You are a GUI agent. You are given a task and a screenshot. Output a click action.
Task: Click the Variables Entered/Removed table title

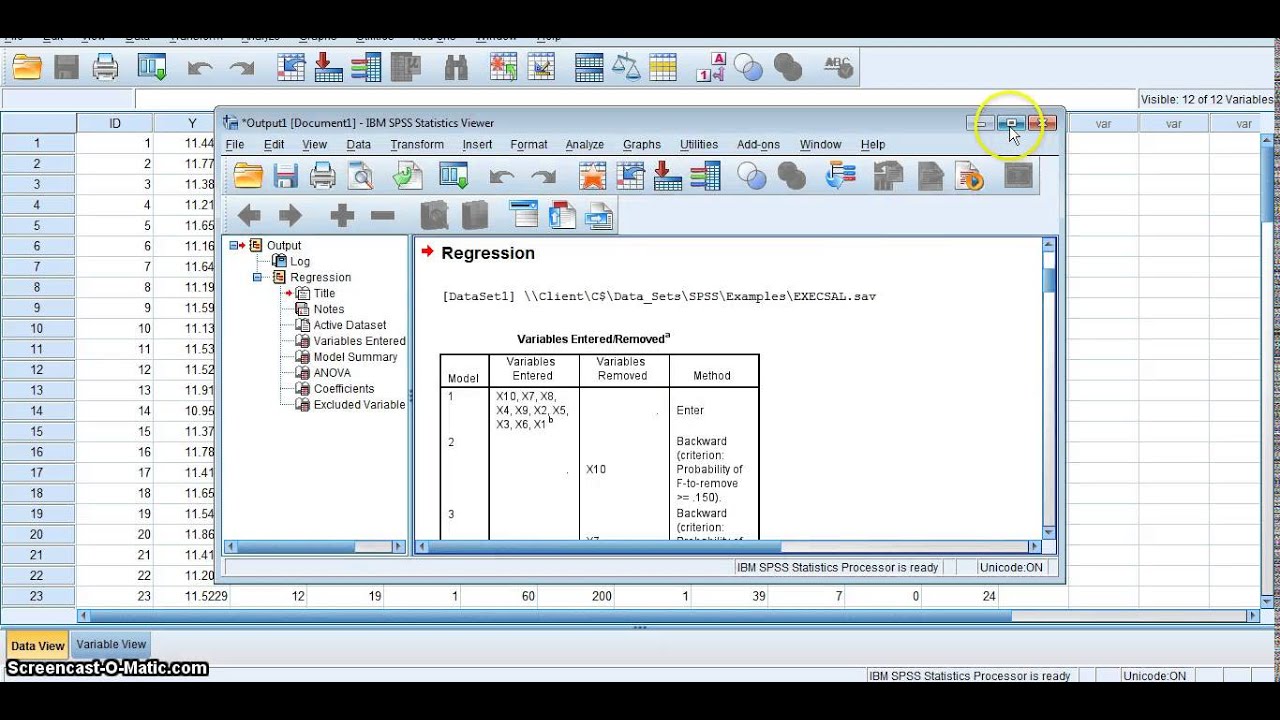point(593,339)
